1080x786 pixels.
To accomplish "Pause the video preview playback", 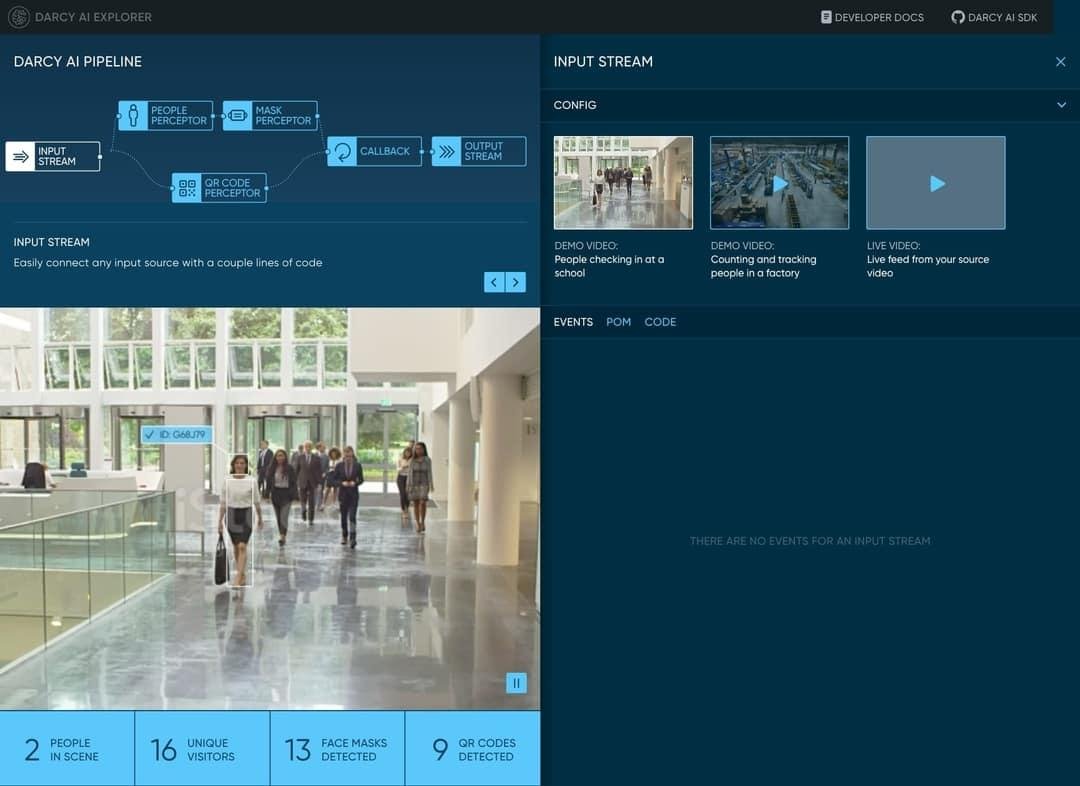I will click(517, 683).
